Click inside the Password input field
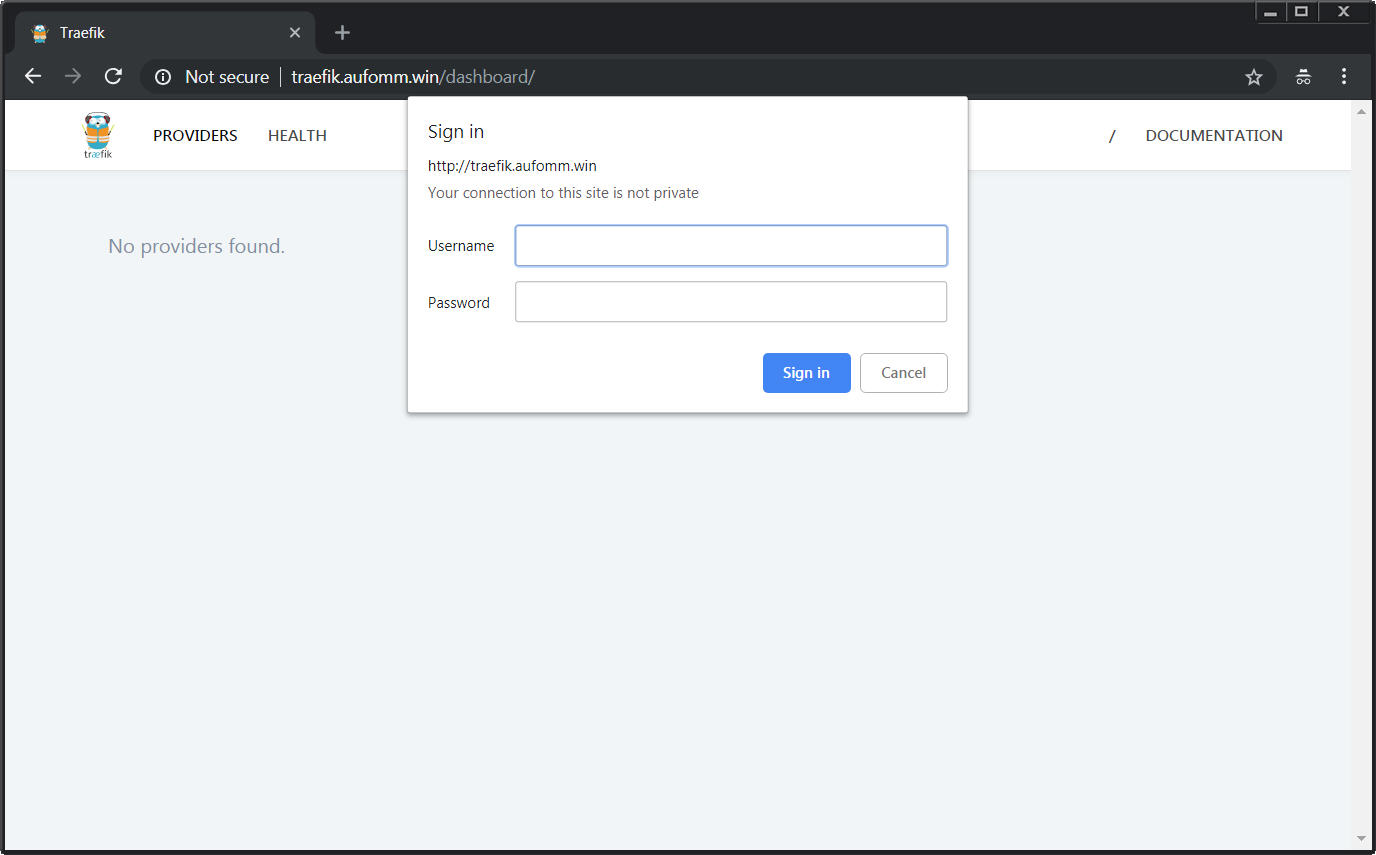Image resolution: width=1376 pixels, height=855 pixels. 730,301
